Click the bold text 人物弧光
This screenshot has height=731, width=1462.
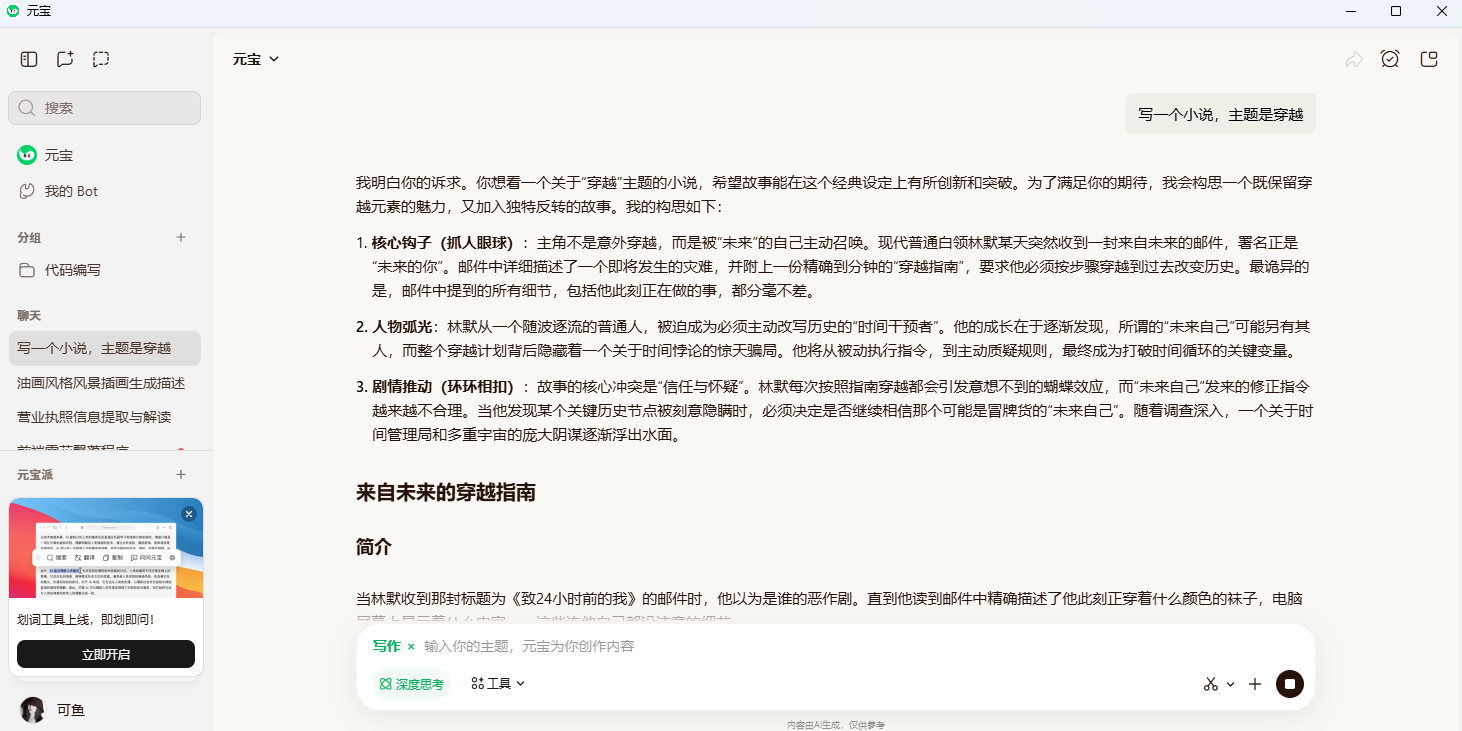coord(402,327)
